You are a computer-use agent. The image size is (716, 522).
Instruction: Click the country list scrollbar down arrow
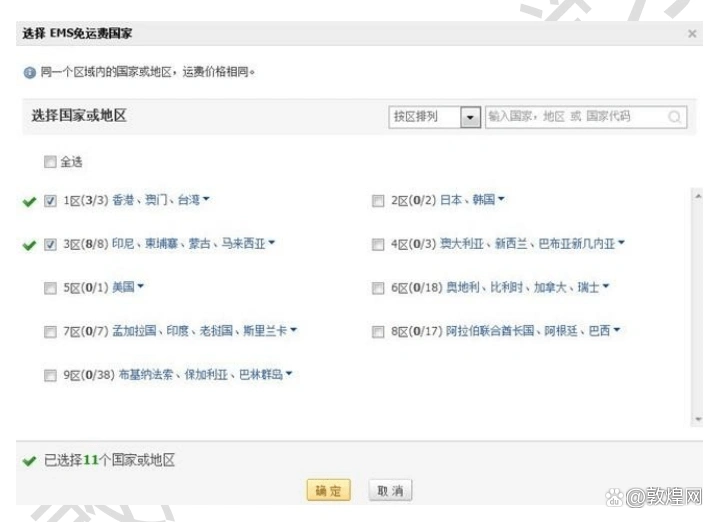pyautogui.click(x=697, y=419)
